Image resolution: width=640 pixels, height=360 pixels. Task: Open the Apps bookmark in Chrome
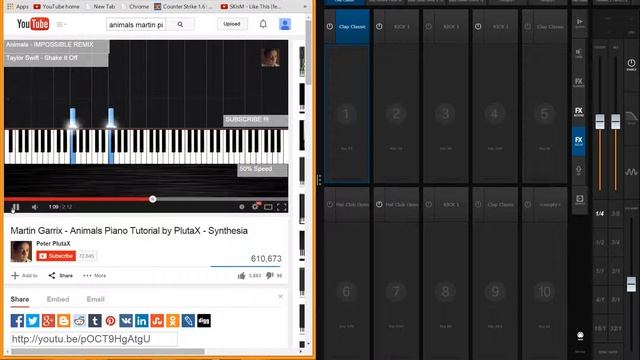point(18,7)
